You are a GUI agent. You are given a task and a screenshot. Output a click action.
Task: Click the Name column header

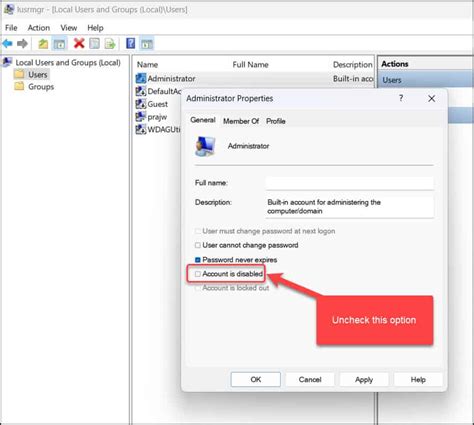(x=147, y=65)
